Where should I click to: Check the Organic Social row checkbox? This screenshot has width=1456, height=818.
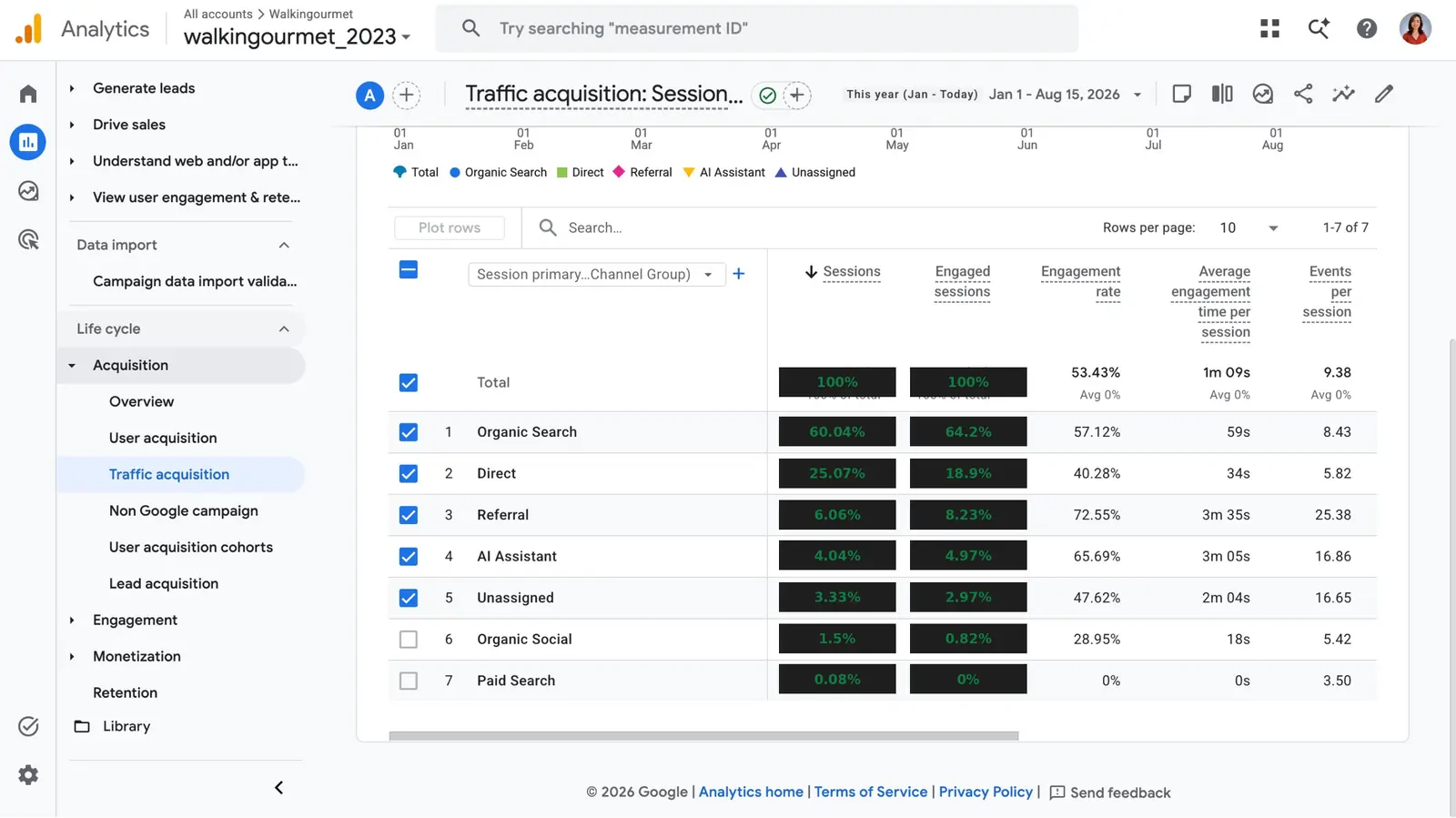click(409, 639)
